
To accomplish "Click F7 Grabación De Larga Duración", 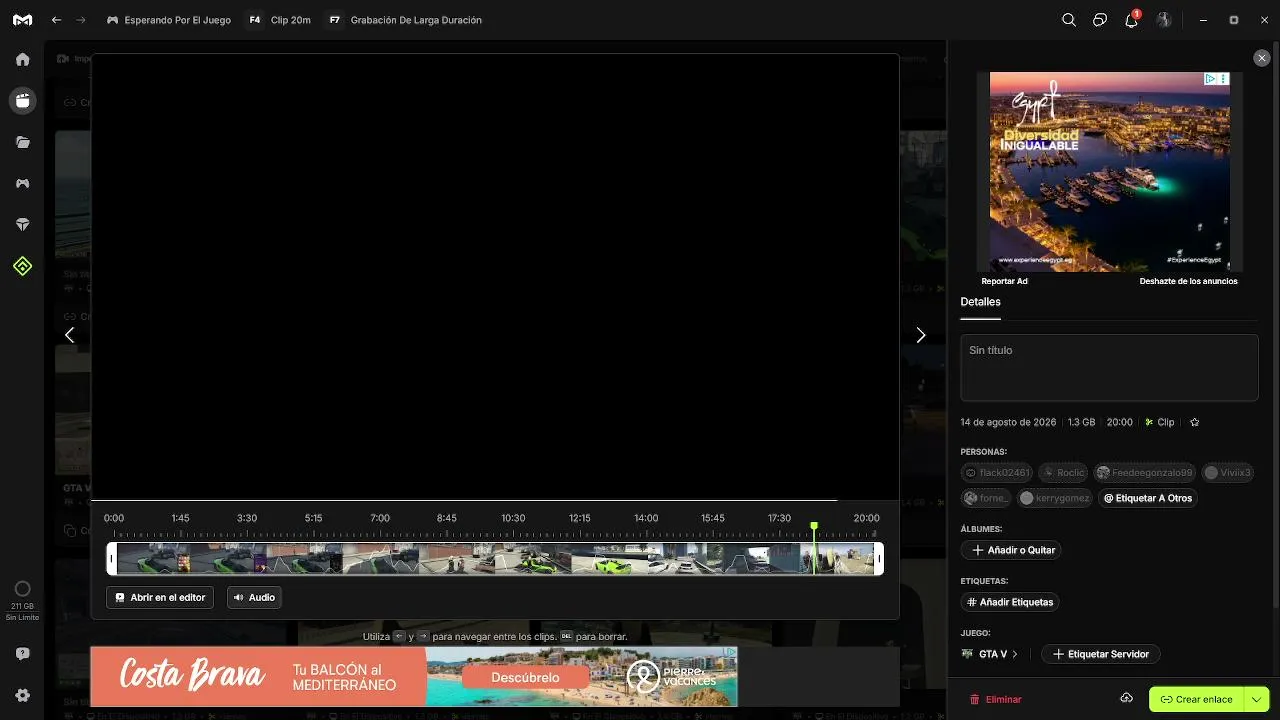I will (404, 20).
